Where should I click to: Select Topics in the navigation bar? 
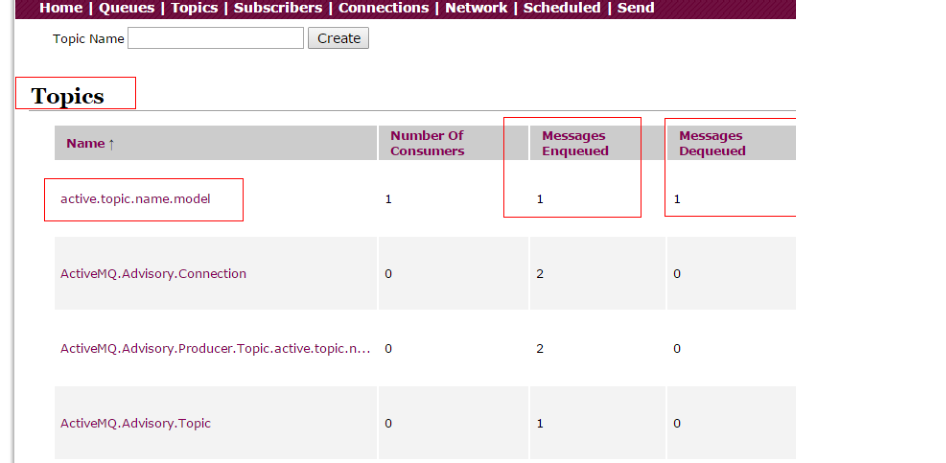[x=194, y=8]
